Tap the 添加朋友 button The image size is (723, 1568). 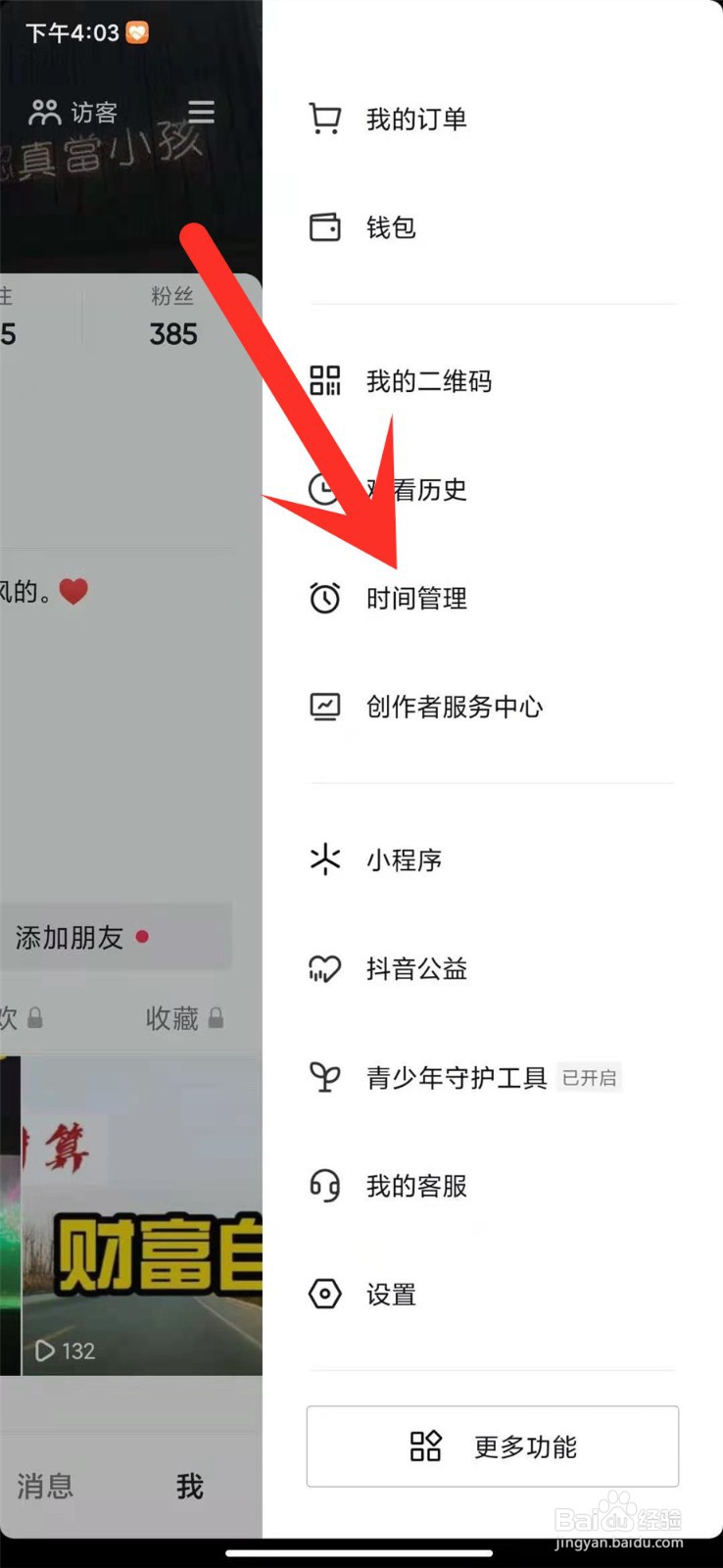pyautogui.click(x=115, y=938)
